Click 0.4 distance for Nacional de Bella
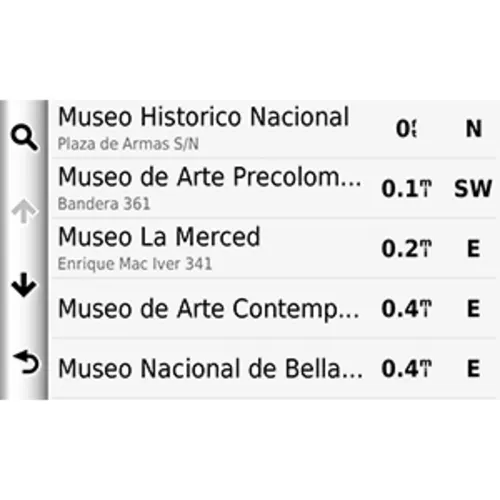The height and width of the screenshot is (500, 500). click(407, 369)
